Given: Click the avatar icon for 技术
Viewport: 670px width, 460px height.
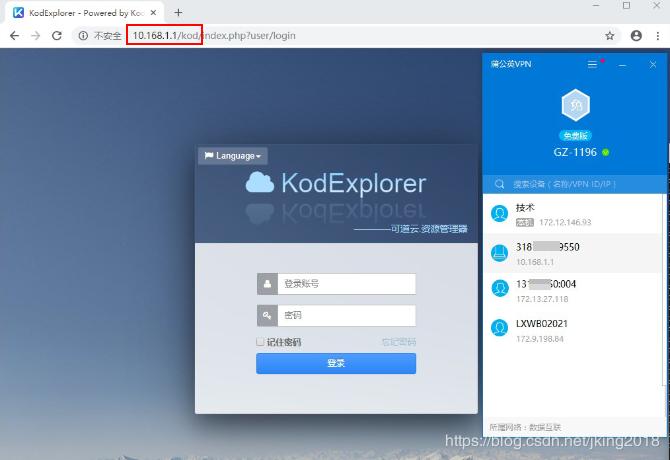Looking at the screenshot, I should (x=500, y=214).
